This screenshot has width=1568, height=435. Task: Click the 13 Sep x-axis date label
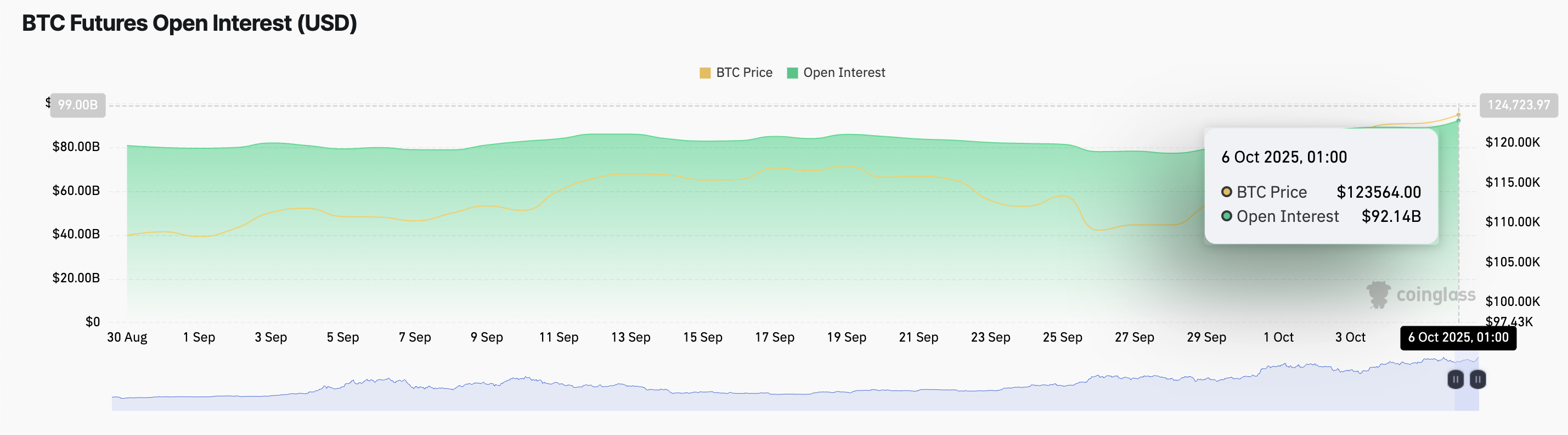630,337
